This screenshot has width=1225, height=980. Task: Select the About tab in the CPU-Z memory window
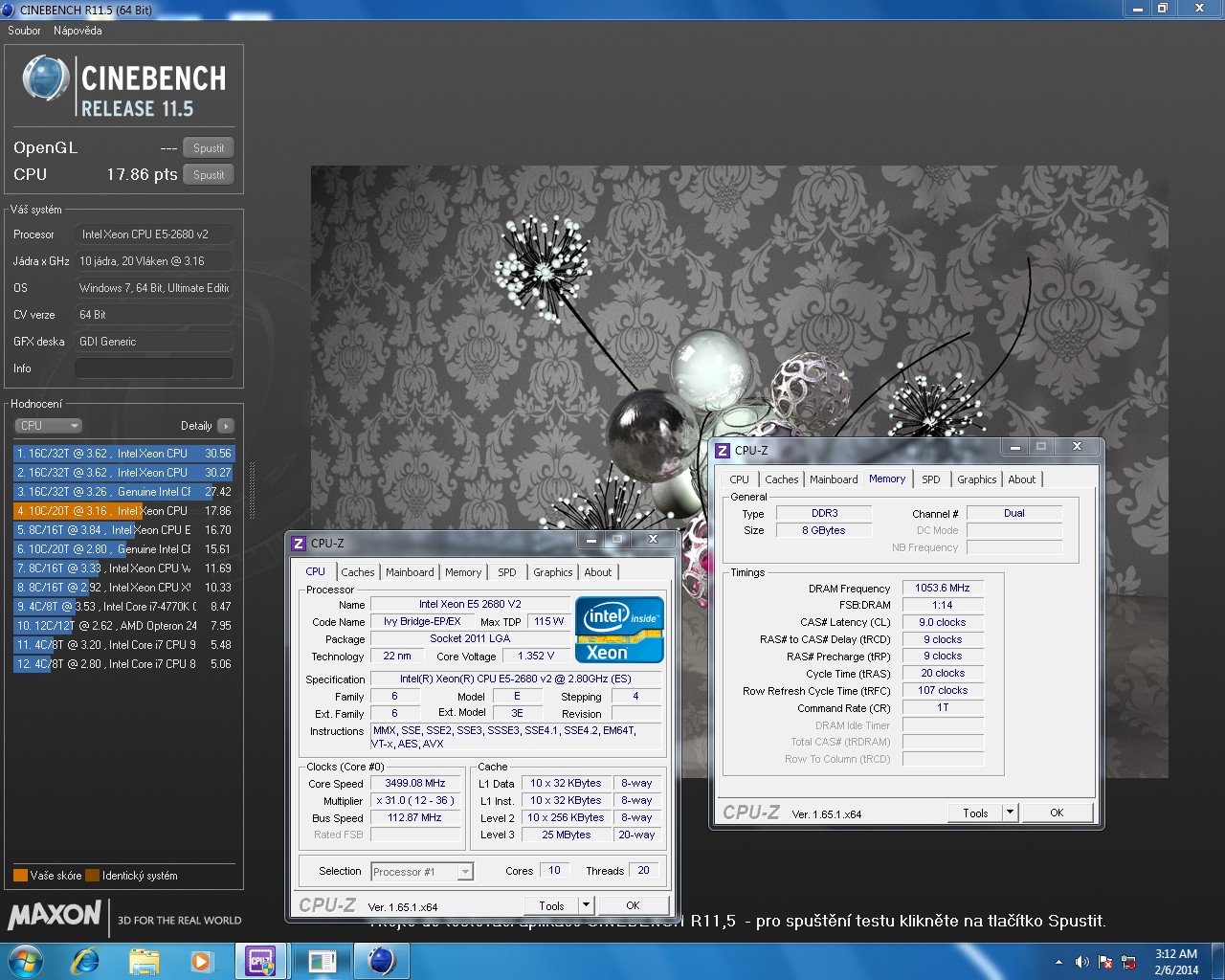click(1022, 479)
